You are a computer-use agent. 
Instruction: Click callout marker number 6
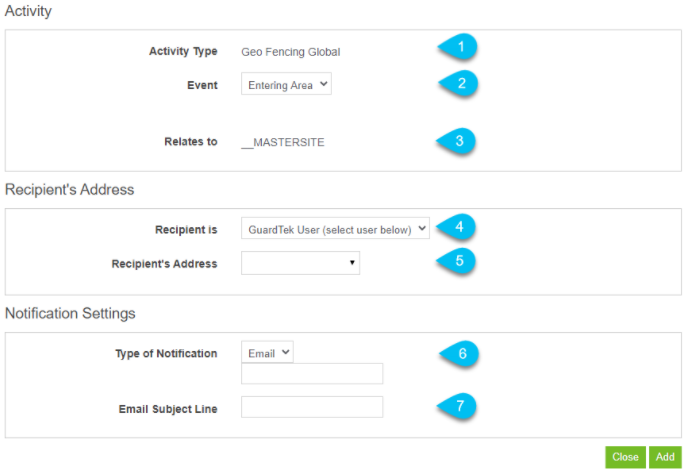459,353
